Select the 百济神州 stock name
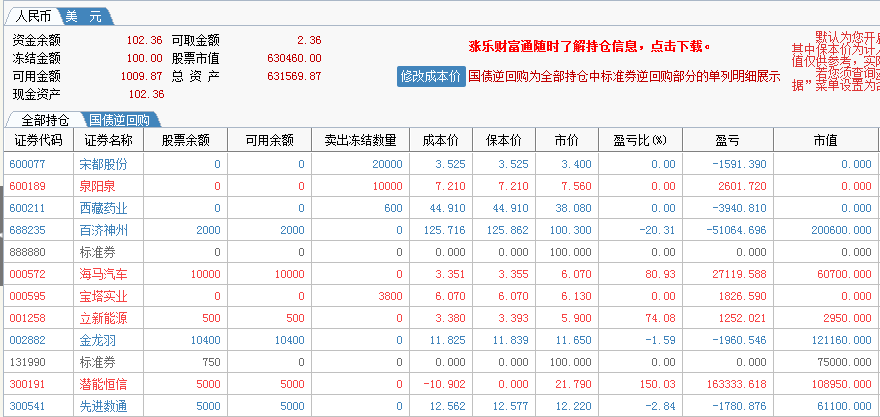 coord(103,230)
